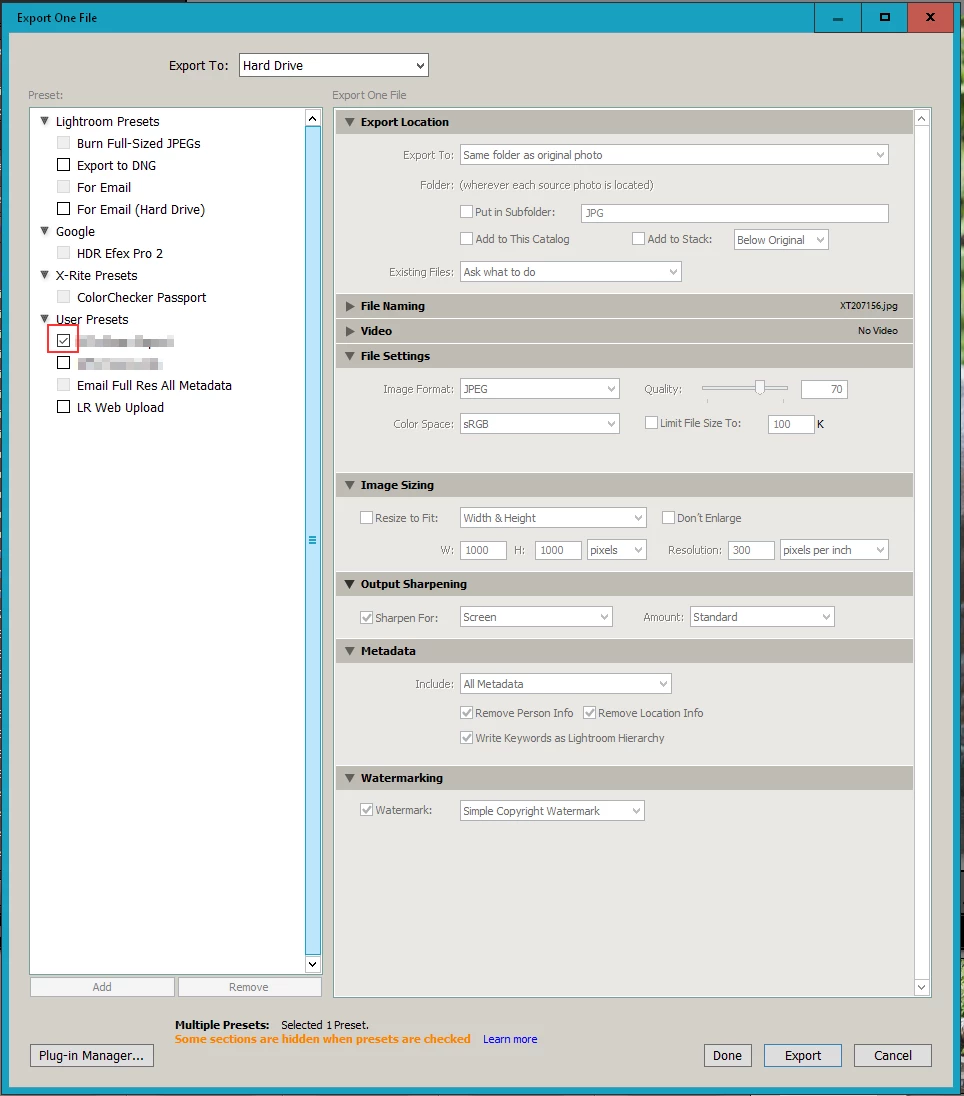Image resolution: width=964 pixels, height=1096 pixels.
Task: Click the Remove preset button
Action: click(250, 987)
